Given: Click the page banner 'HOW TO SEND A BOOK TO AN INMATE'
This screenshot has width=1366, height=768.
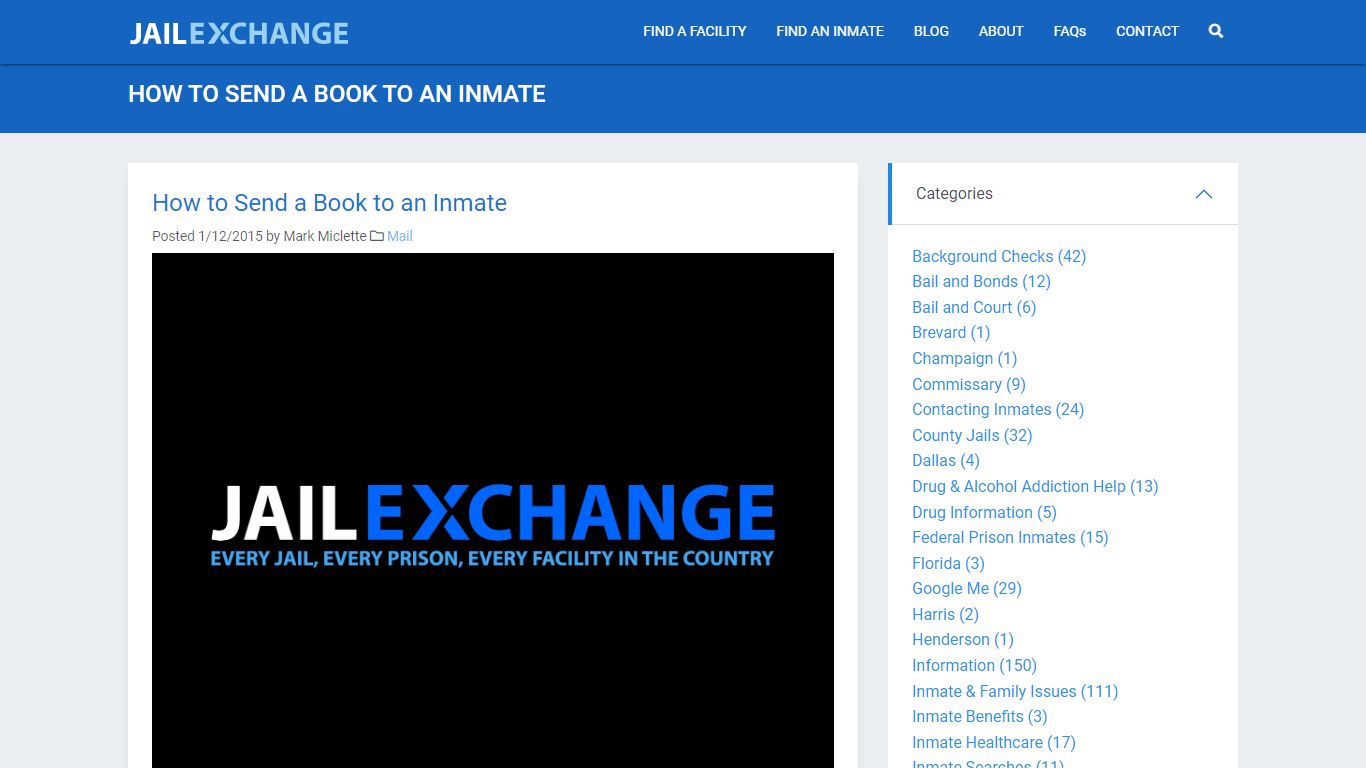Looking at the screenshot, I should coord(337,94).
